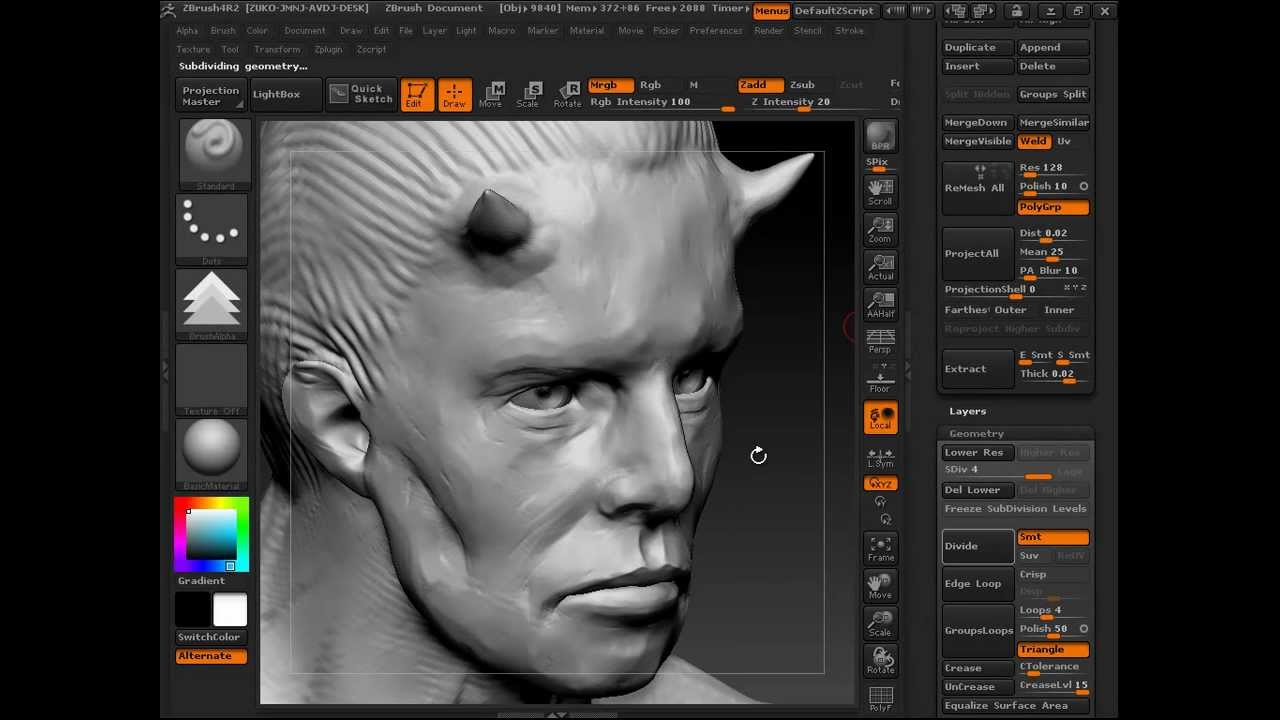
Task: Toggle the Local transformations icon
Action: pyautogui.click(x=881, y=418)
